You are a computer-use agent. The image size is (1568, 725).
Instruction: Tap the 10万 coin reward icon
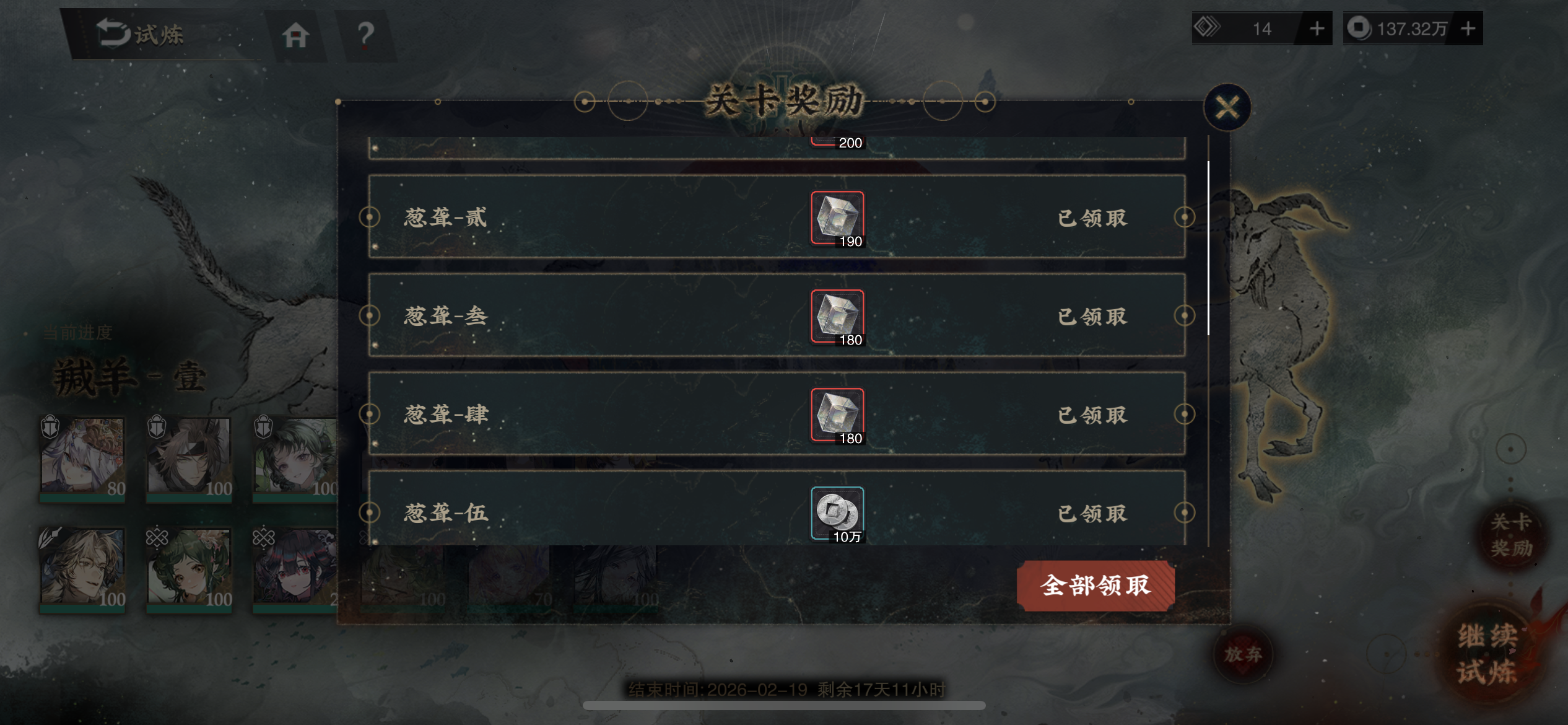pyautogui.click(x=837, y=514)
